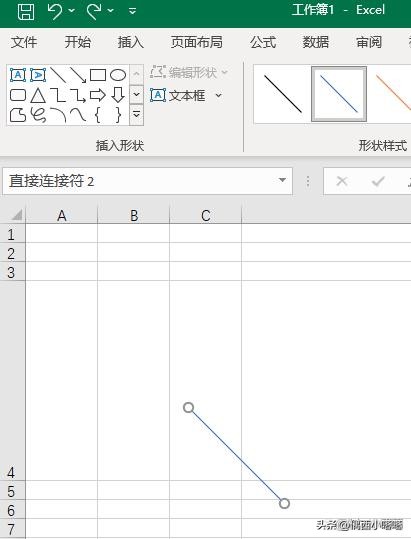Click the Select All corner triangle
Viewport: 411px width, 539px height.
click(x=17, y=215)
